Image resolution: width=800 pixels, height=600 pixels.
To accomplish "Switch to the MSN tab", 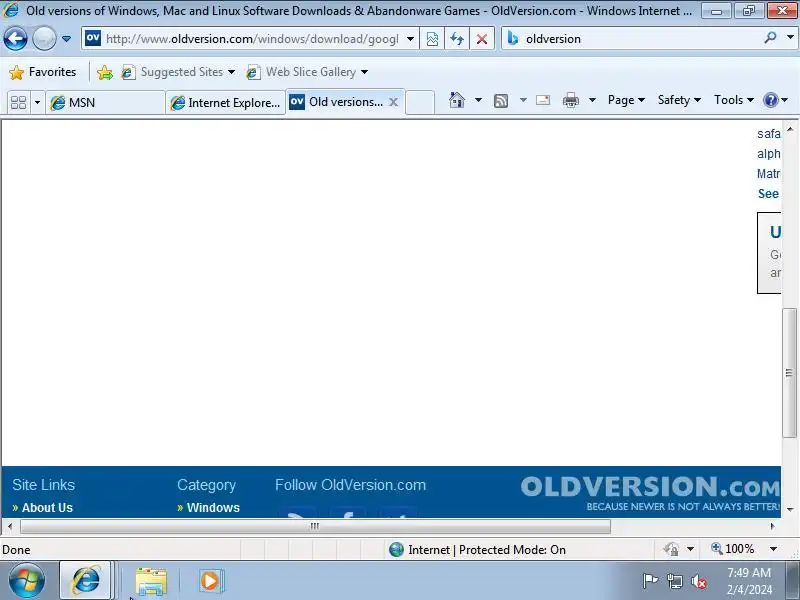I will coord(105,103).
